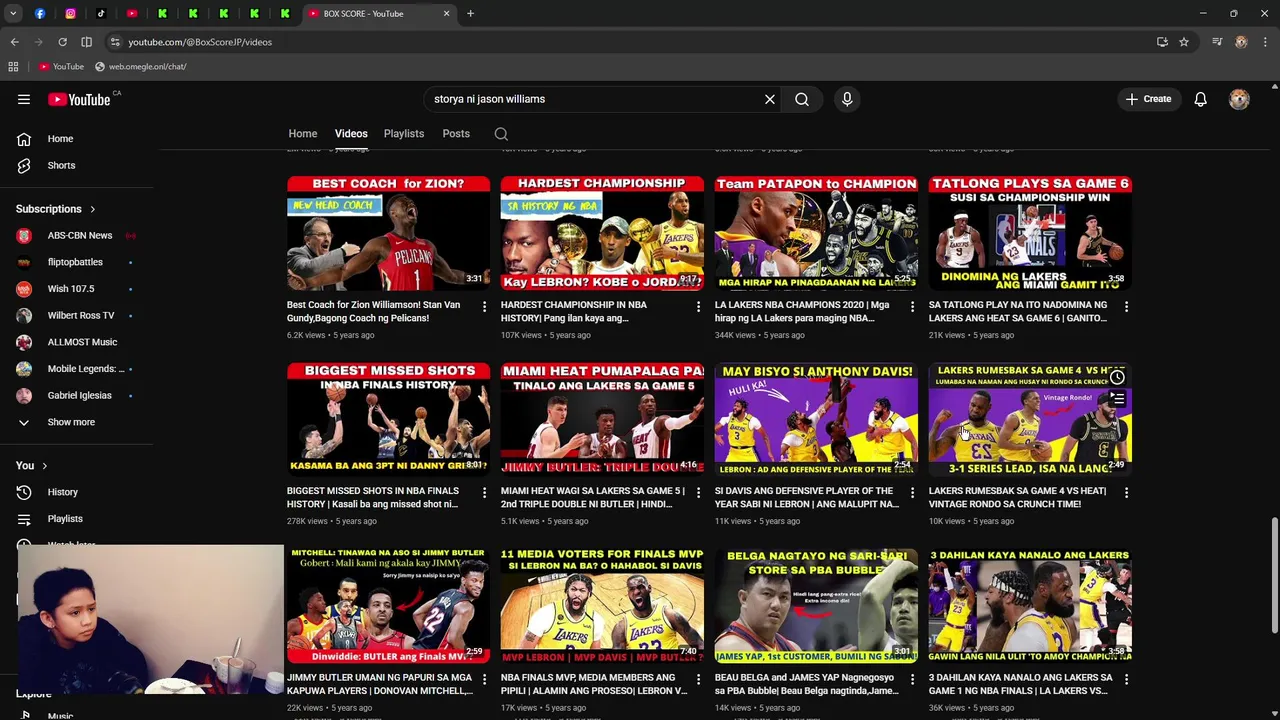
Task: Open options for SI DAVIS ANG DEFENSIVE video
Action: (912, 492)
